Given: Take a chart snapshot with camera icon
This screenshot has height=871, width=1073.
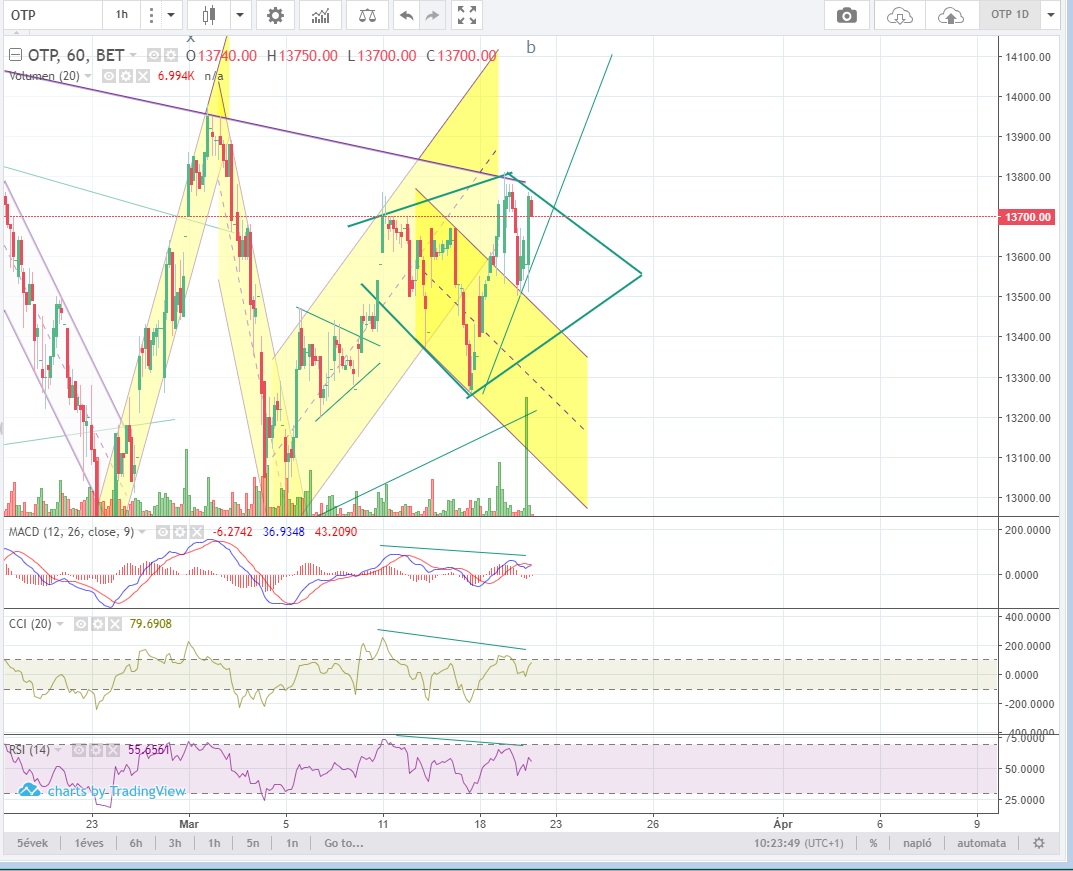Looking at the screenshot, I should tap(847, 15).
